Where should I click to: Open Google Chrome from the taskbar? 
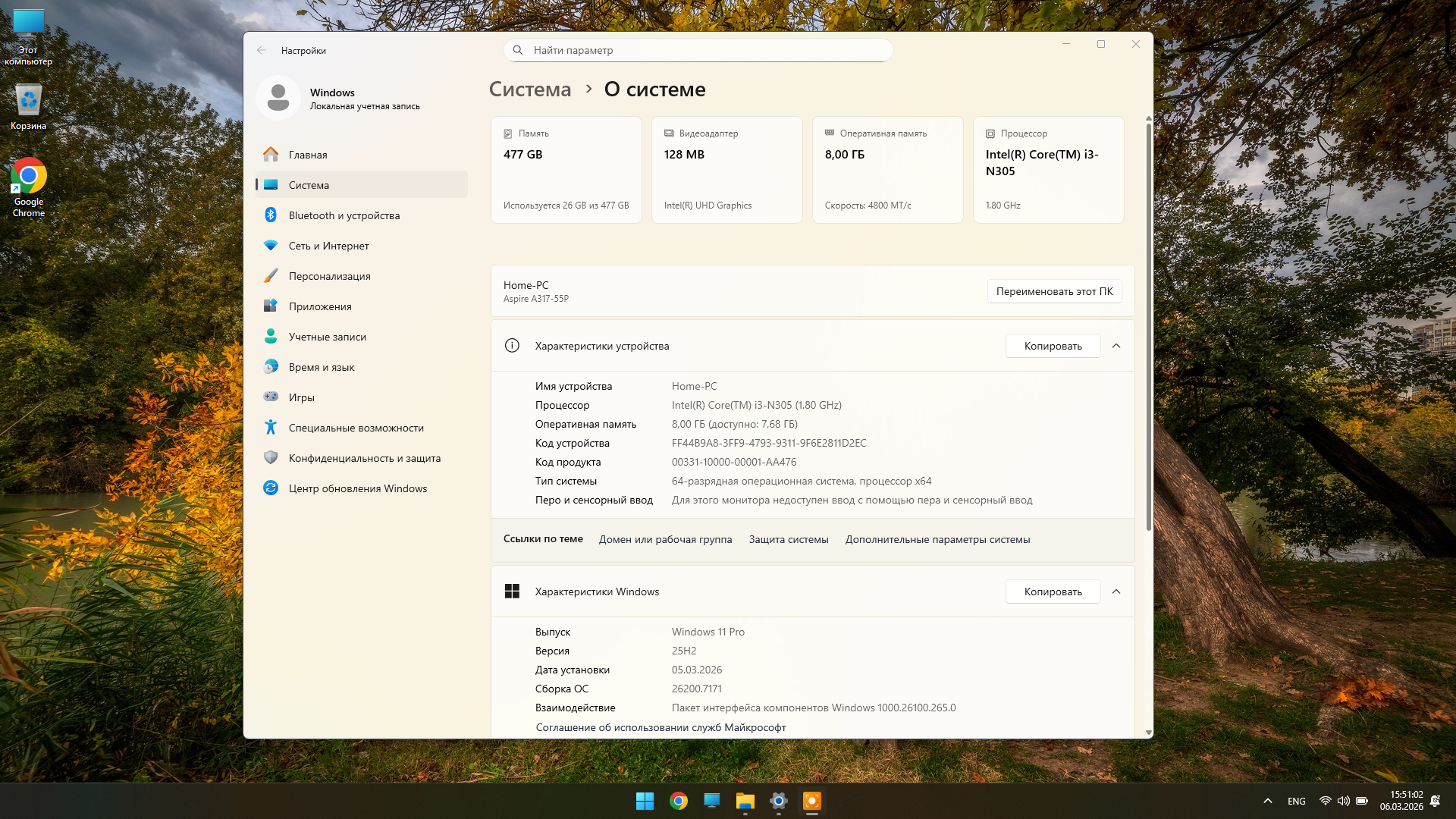(679, 801)
